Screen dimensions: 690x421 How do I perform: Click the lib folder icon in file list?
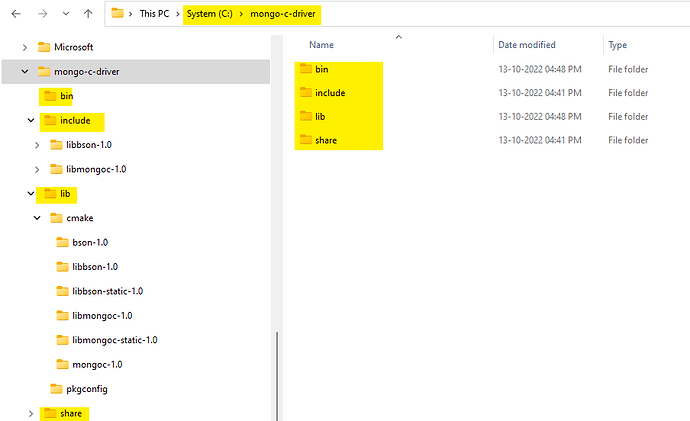tap(305, 117)
